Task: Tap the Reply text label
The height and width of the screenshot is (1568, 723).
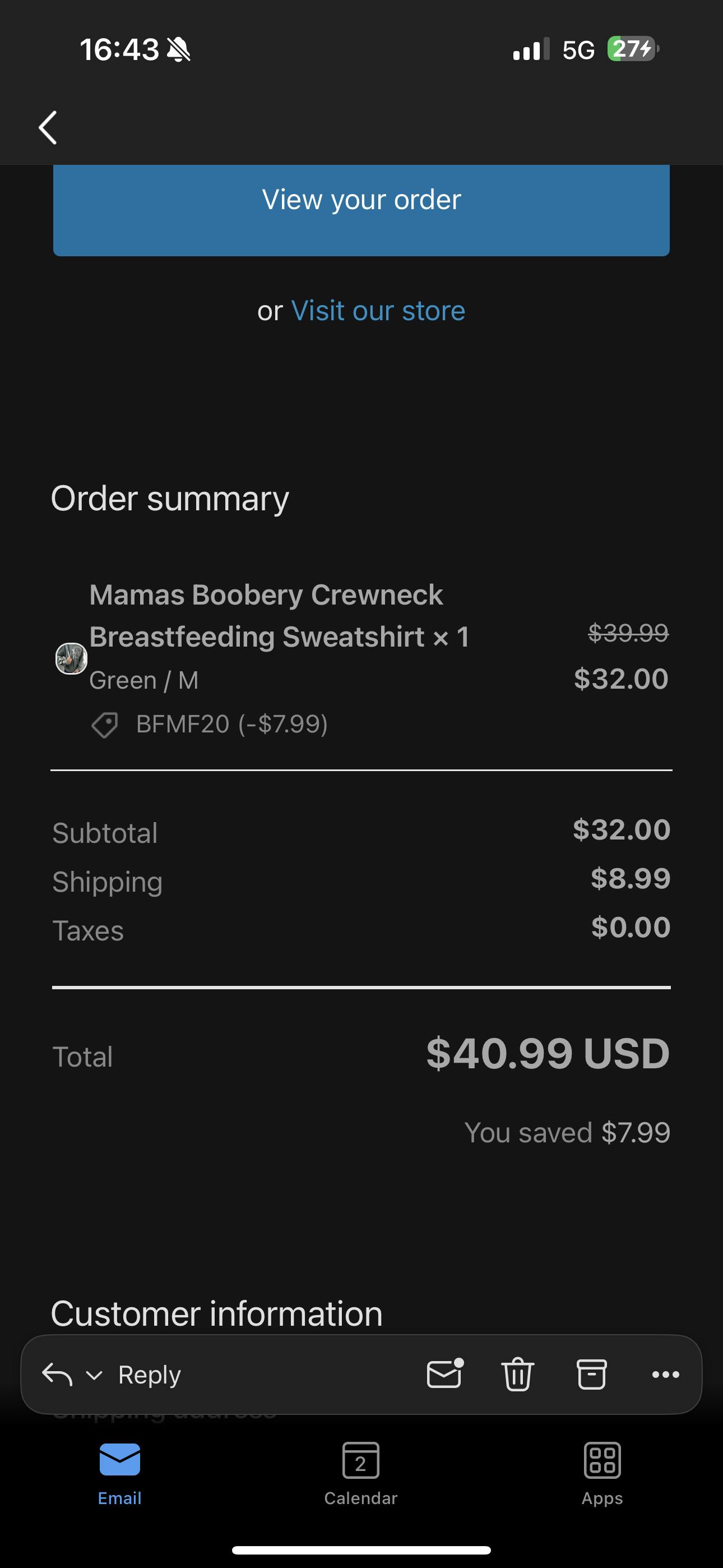Action: 150,1375
